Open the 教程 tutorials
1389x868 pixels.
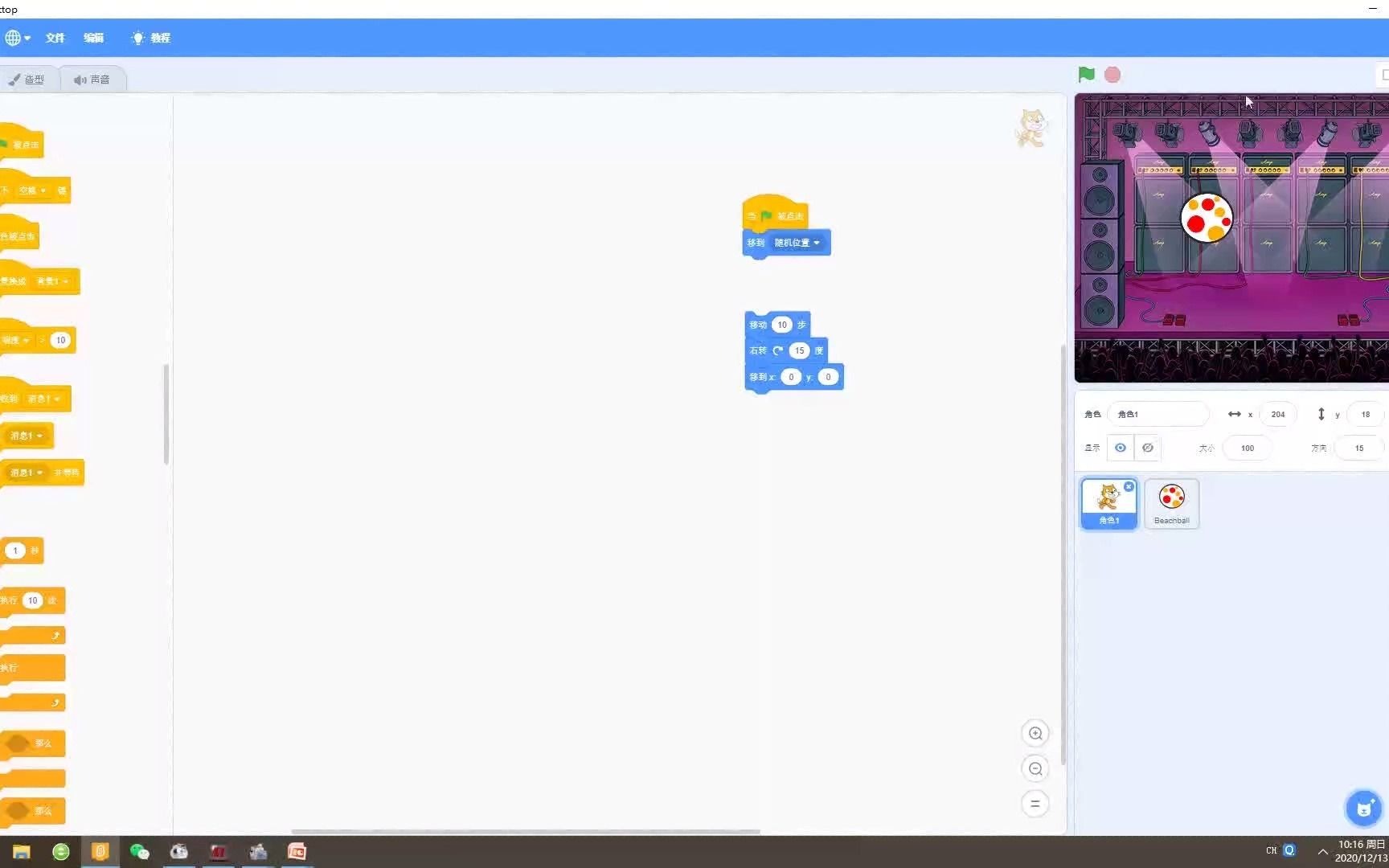[151, 38]
